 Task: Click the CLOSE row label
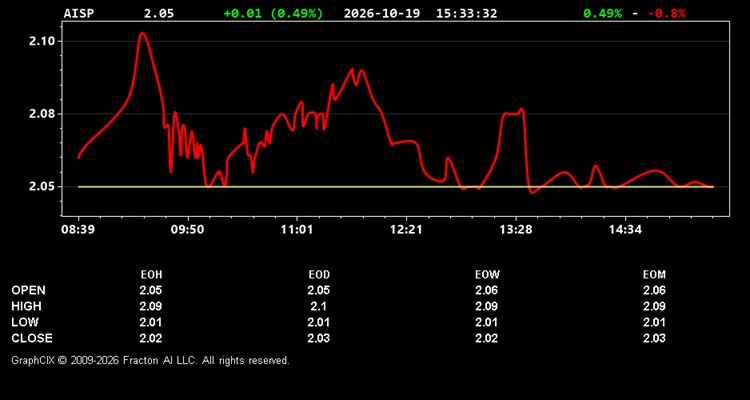32,338
